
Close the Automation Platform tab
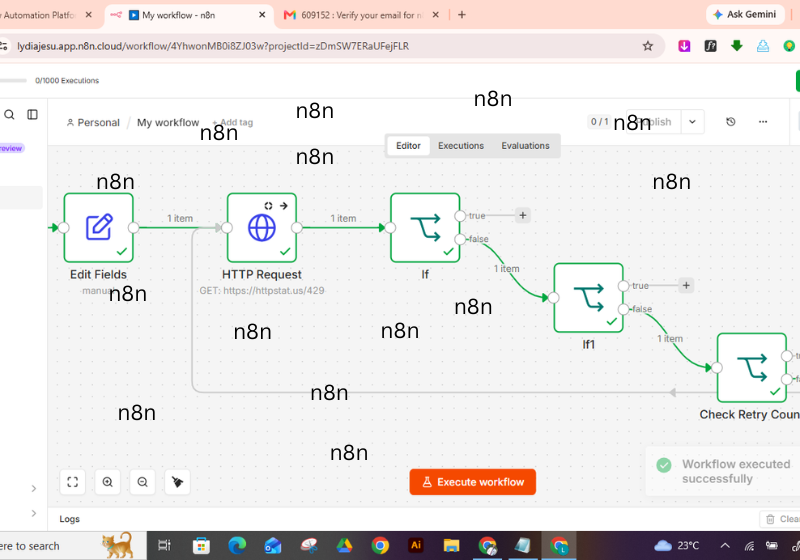click(x=89, y=15)
